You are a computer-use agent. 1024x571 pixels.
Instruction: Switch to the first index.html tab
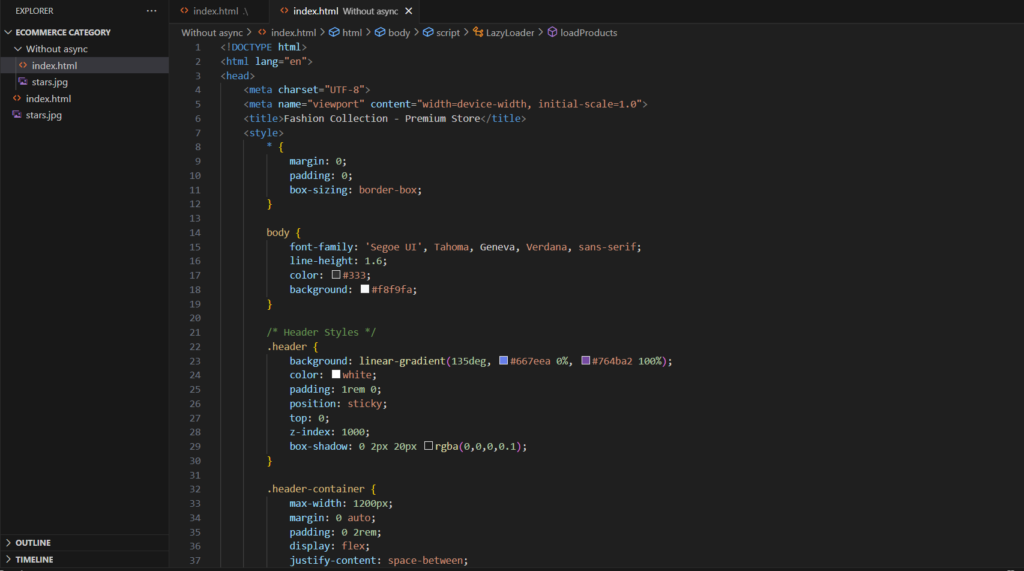point(214,10)
